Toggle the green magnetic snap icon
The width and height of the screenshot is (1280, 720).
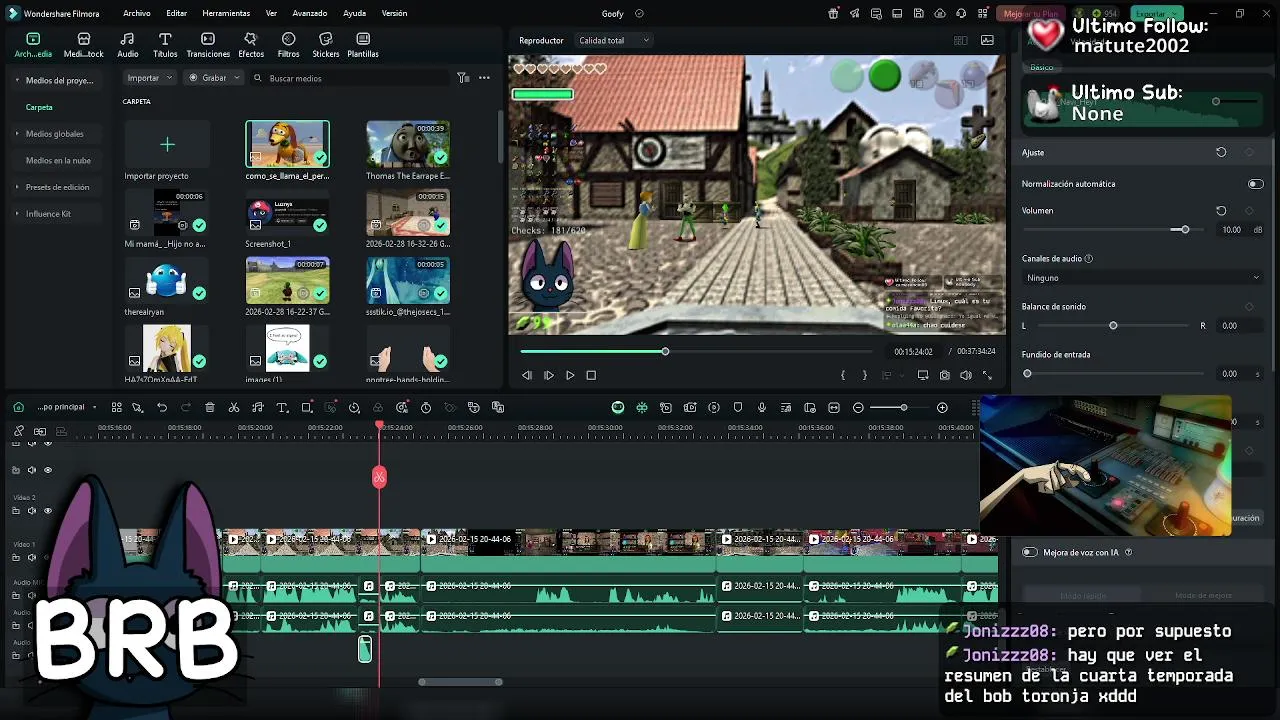642,408
